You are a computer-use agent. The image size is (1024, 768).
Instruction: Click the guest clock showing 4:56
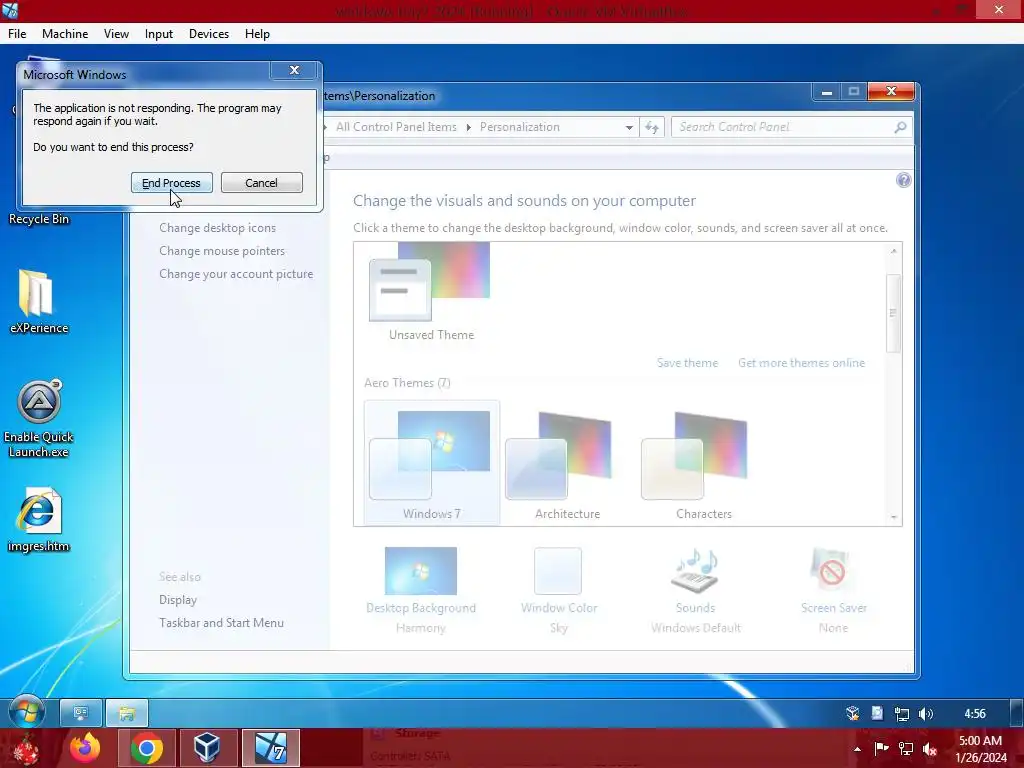pyautogui.click(x=975, y=714)
